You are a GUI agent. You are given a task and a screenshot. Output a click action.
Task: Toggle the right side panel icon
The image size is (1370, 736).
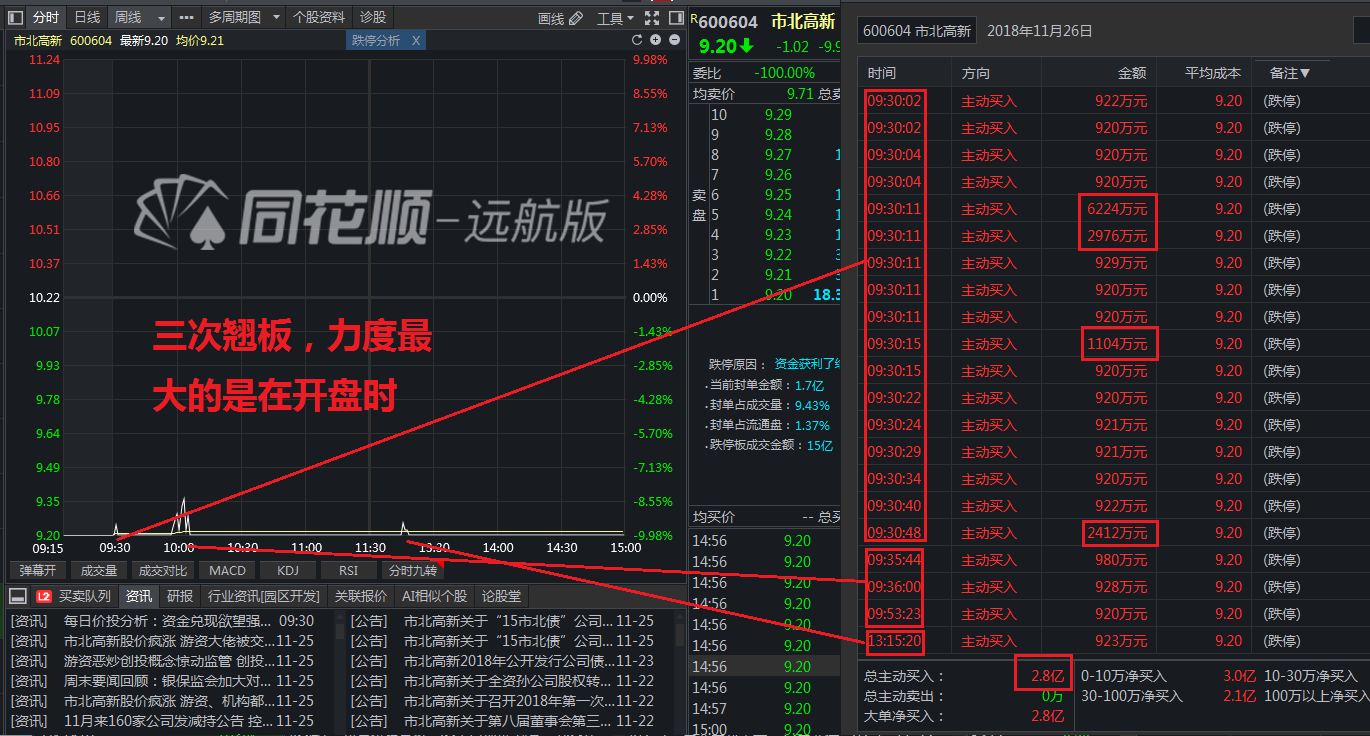tap(677, 18)
